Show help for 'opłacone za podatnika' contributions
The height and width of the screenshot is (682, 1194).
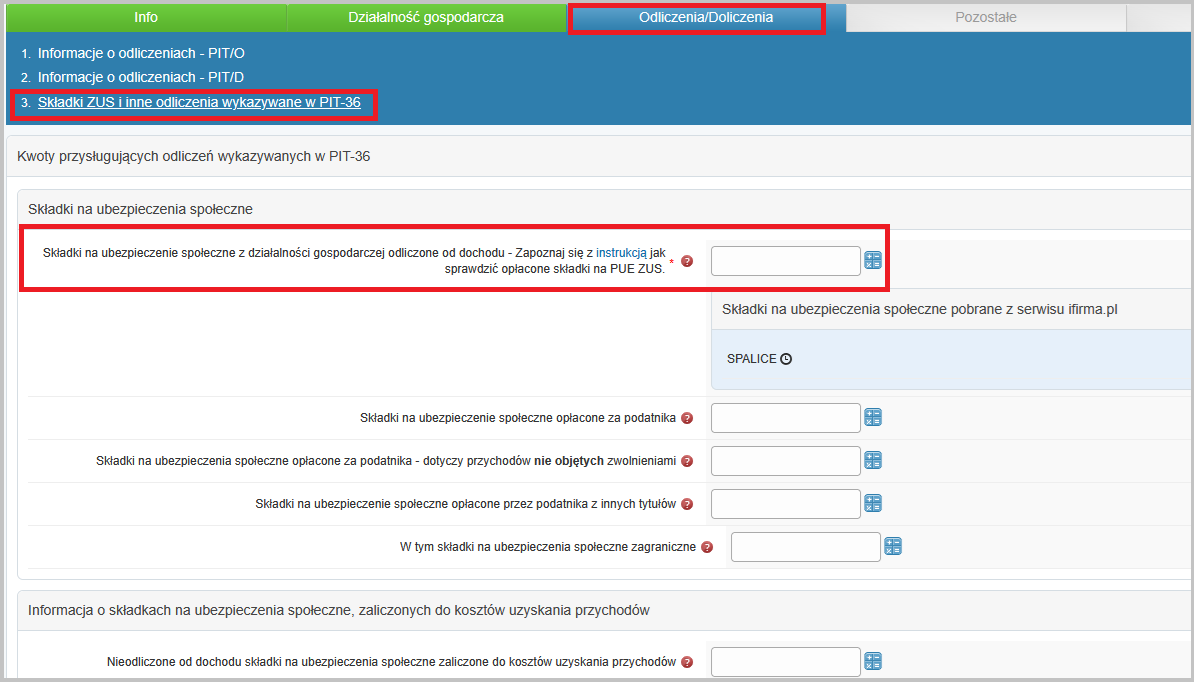(x=687, y=418)
